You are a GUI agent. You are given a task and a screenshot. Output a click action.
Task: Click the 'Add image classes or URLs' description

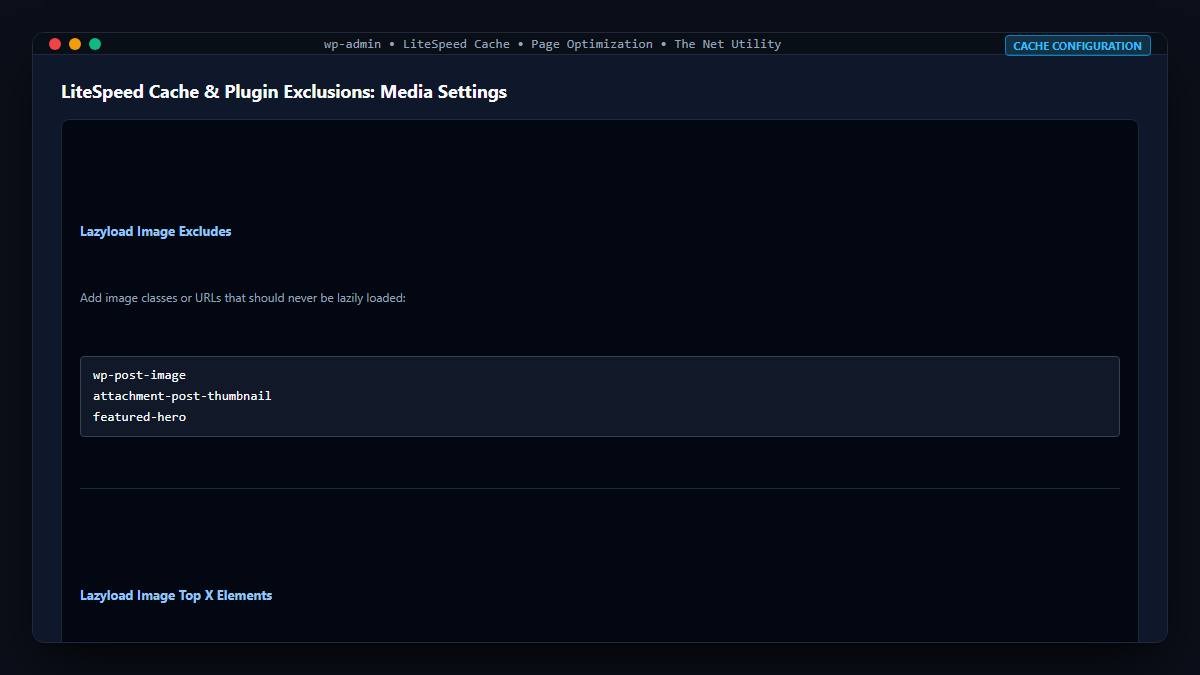243,298
